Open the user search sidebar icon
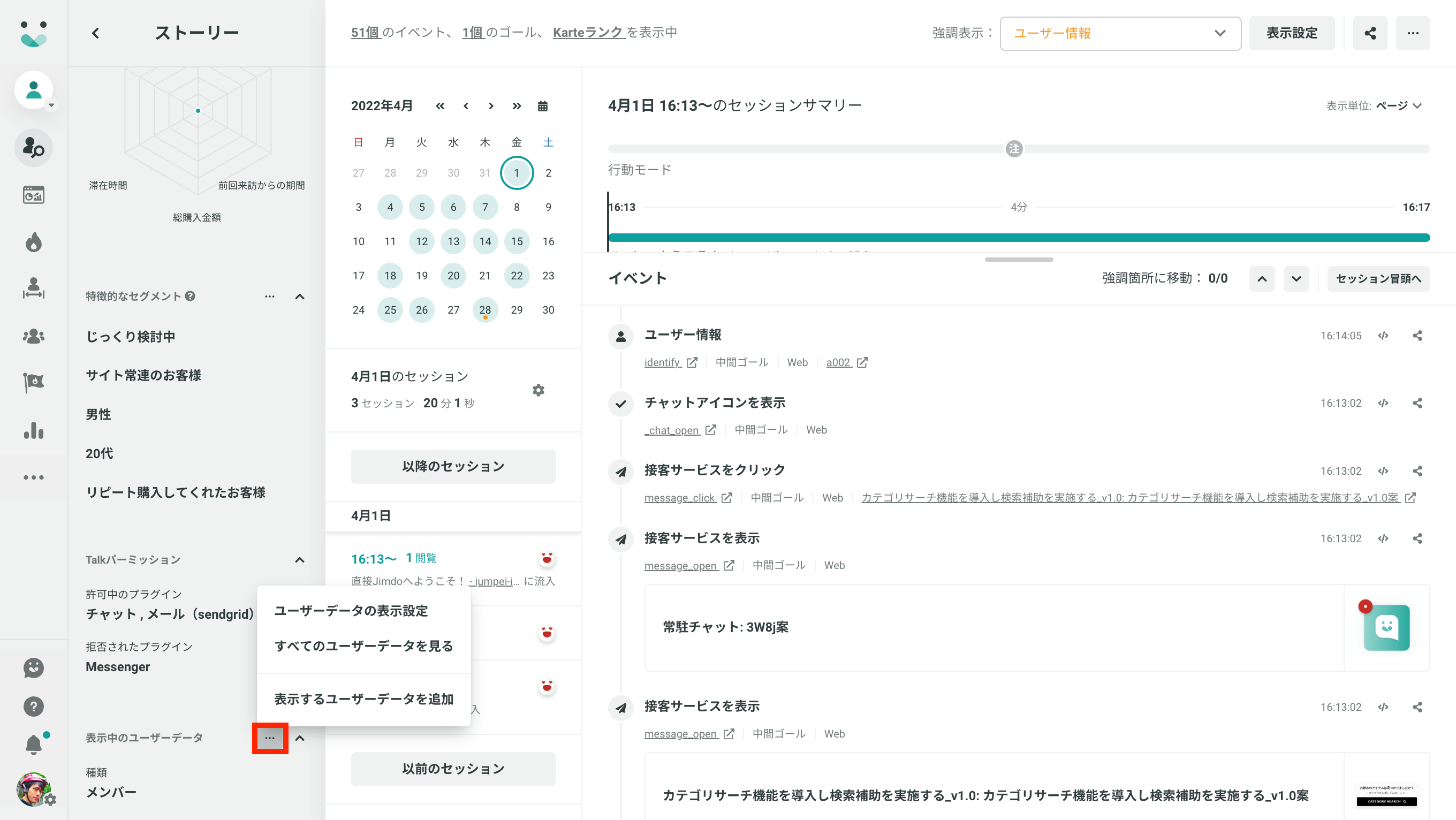Viewport: 1456px width, 820px height. [34, 148]
